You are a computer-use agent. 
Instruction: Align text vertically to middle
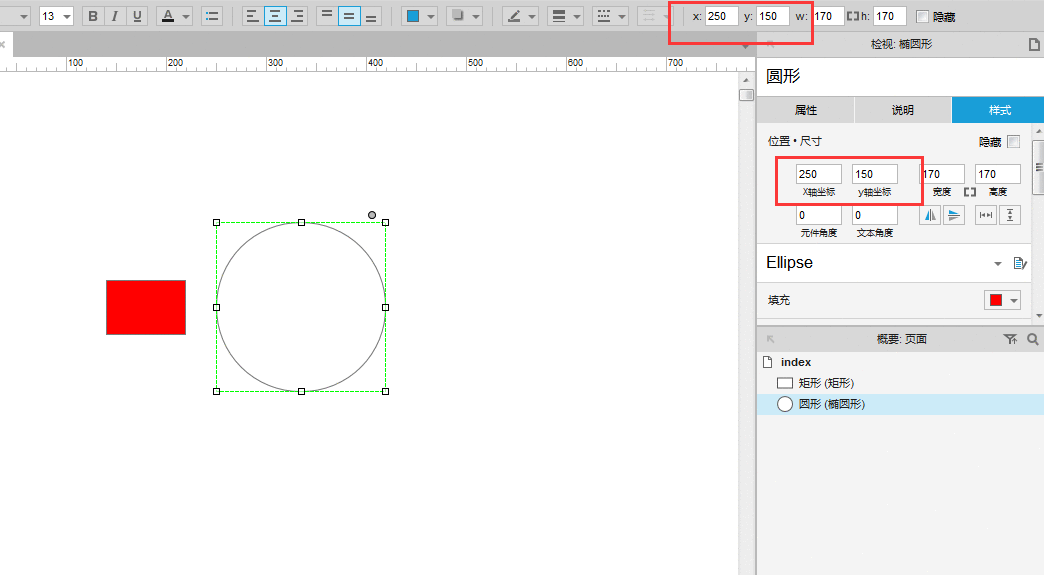click(349, 16)
